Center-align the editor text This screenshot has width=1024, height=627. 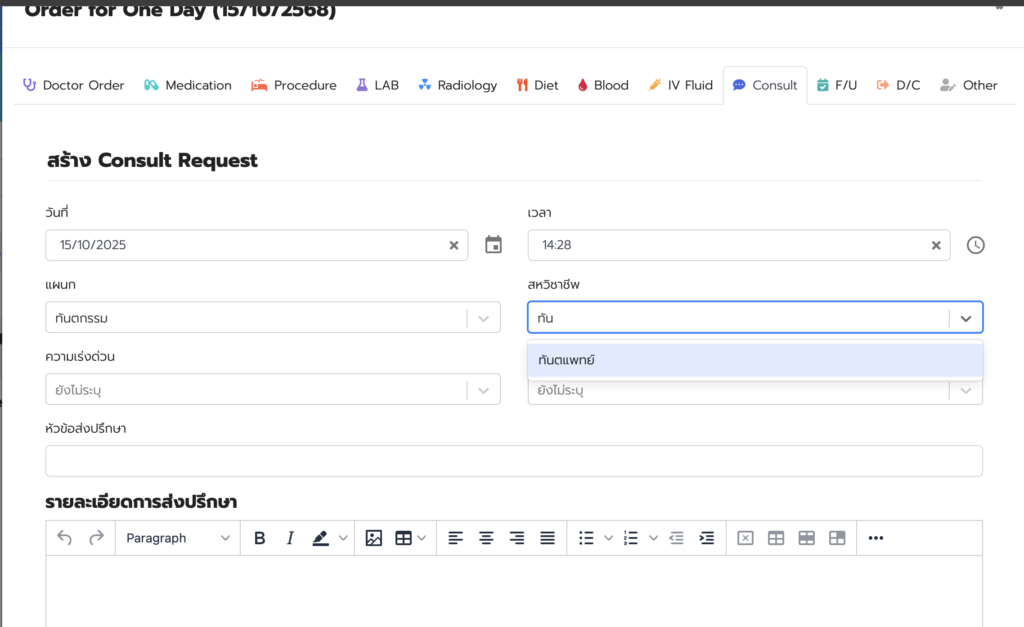(486, 538)
